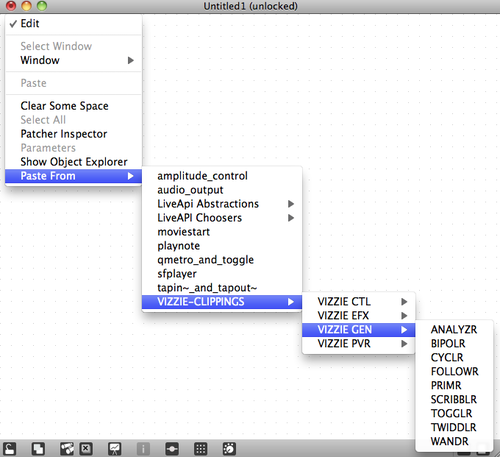Open the inspector info icon
The height and width of the screenshot is (457, 500).
(143, 448)
